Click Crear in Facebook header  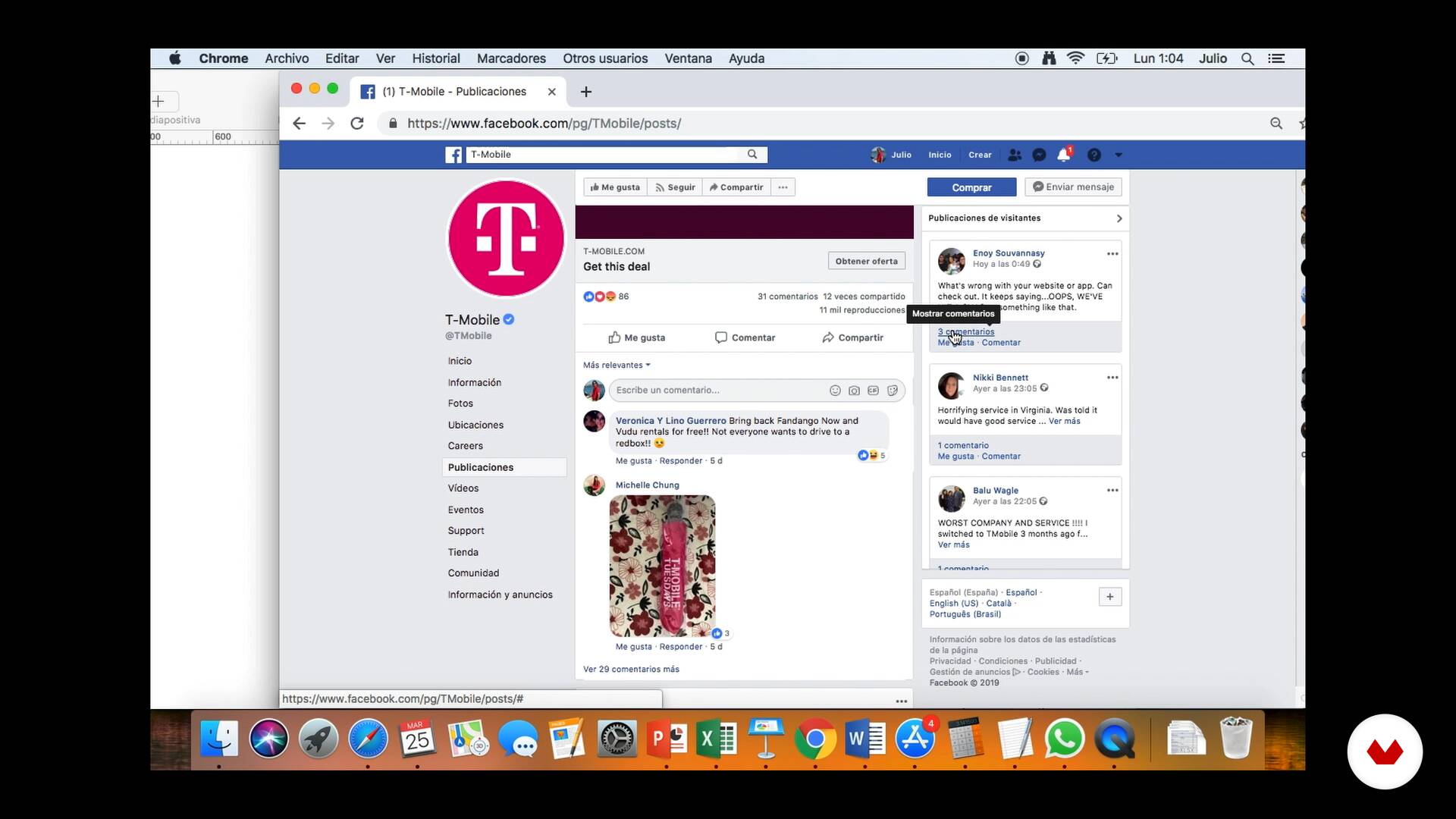(x=980, y=155)
